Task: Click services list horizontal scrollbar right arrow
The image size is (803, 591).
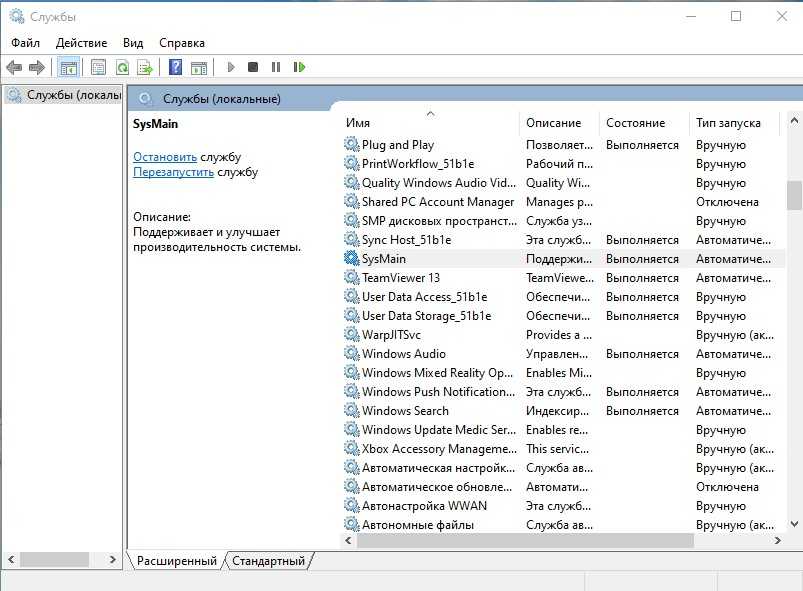Action: click(778, 540)
